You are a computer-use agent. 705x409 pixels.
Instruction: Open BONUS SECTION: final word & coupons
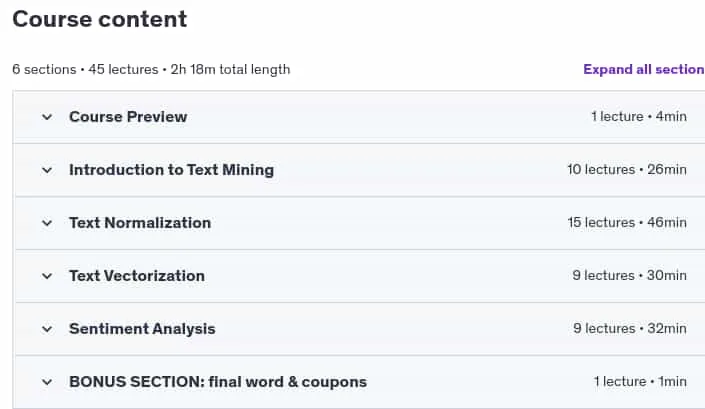(218, 382)
